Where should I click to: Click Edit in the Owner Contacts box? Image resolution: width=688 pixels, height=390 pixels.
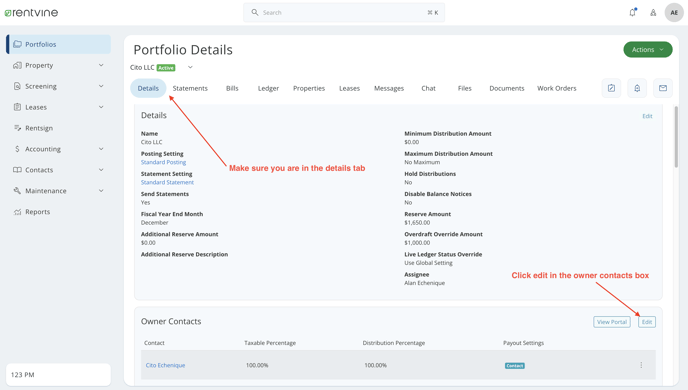(x=647, y=322)
